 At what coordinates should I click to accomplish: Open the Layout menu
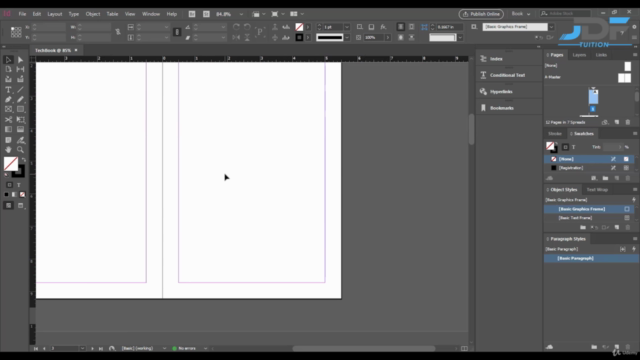click(55, 14)
